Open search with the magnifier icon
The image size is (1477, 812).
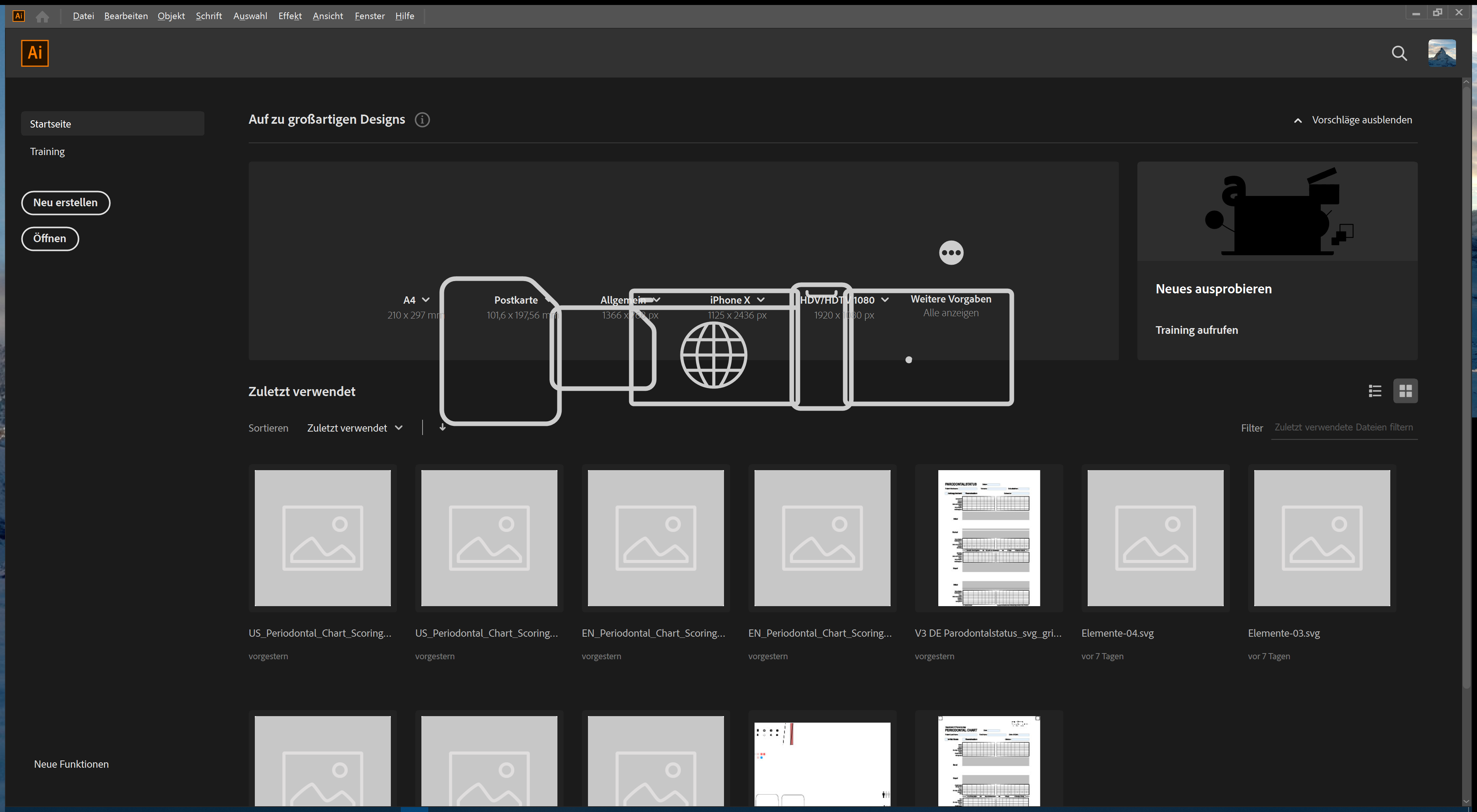pos(1399,53)
